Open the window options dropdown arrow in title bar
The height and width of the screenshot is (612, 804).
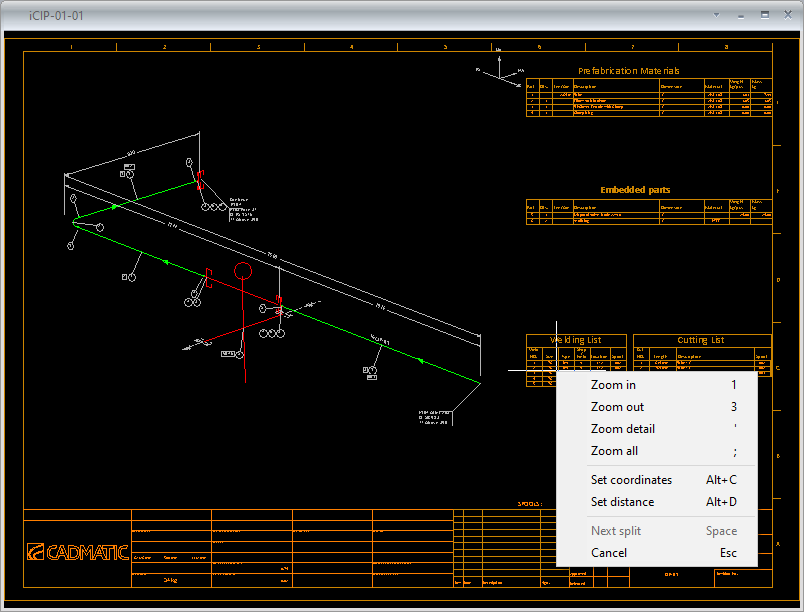pos(717,15)
